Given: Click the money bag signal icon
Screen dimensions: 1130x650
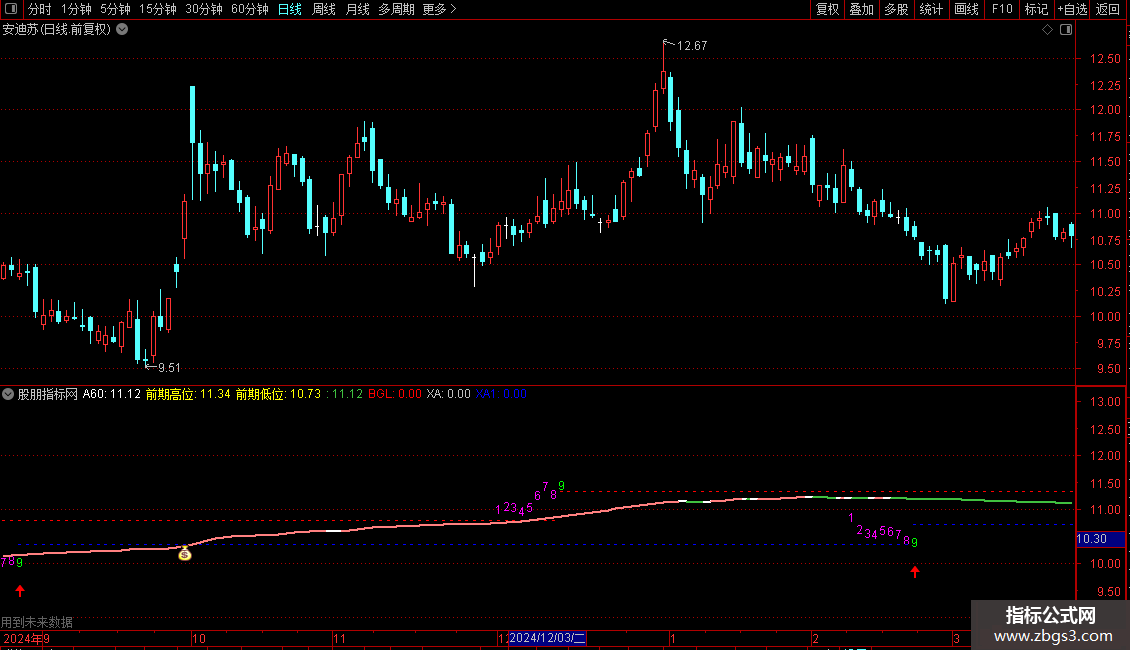Looking at the screenshot, I should tap(184, 553).
